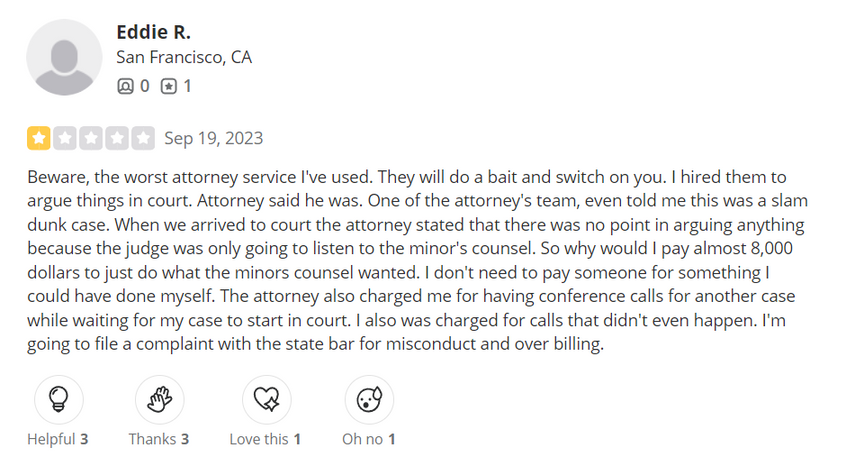846x466 pixels.
Task: Click the 'Thanks 3' text label
Action: [x=159, y=439]
